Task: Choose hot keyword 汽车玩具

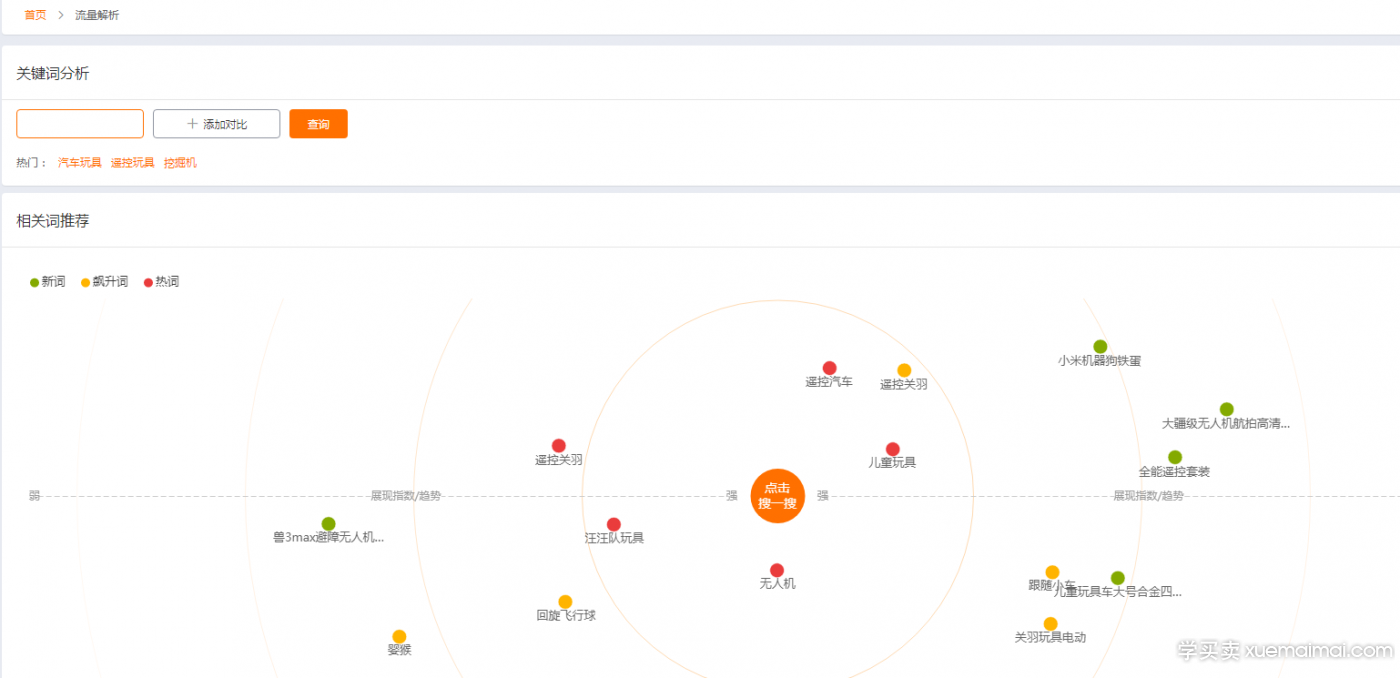Action: 80,162
